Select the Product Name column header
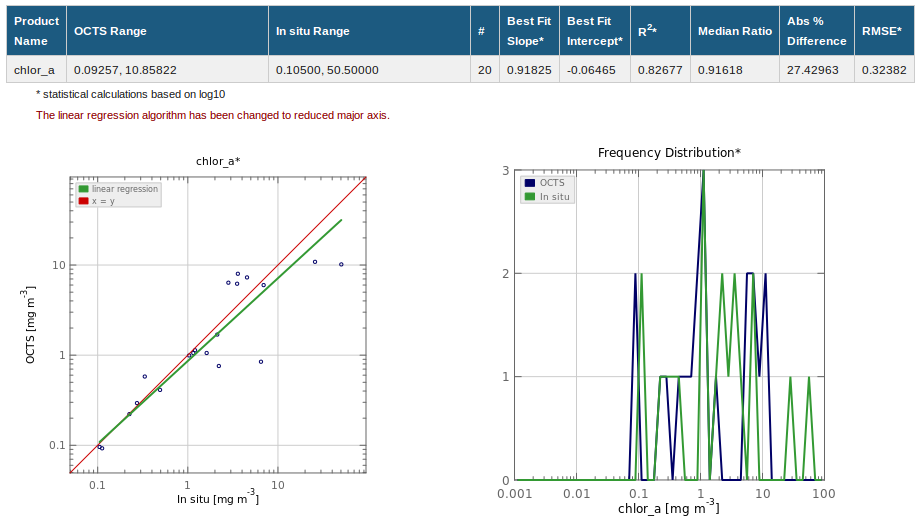The height and width of the screenshot is (522, 921). click(x=36, y=31)
